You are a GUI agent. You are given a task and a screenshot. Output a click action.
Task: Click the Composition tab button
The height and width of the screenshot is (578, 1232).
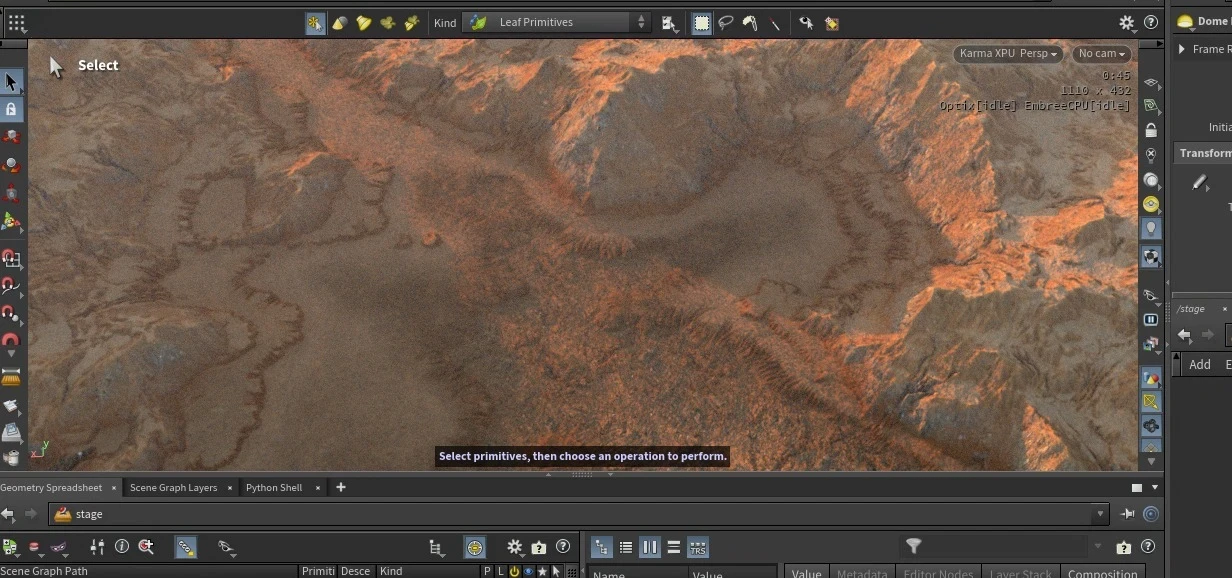point(1102,573)
